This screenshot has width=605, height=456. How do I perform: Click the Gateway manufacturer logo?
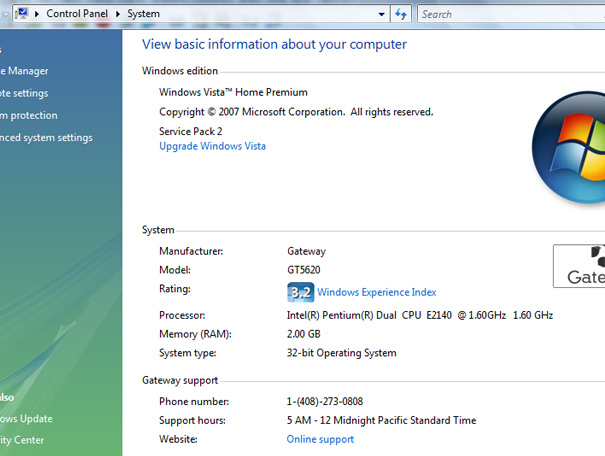click(x=579, y=266)
